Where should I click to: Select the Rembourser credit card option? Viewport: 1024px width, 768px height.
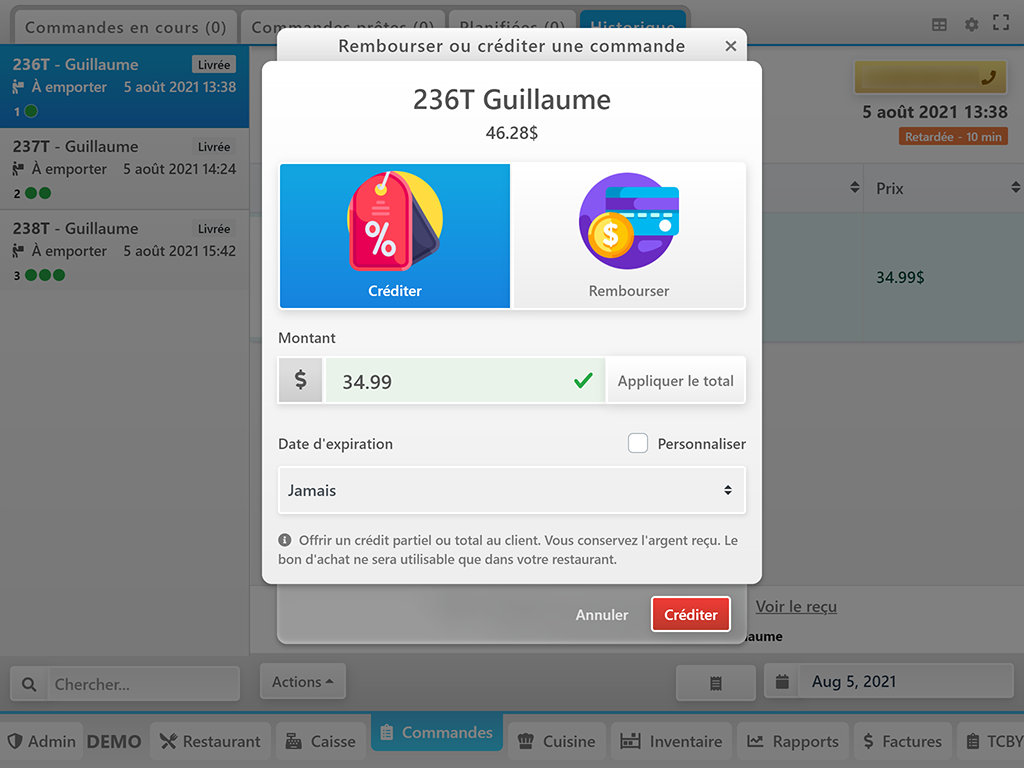[x=629, y=236]
